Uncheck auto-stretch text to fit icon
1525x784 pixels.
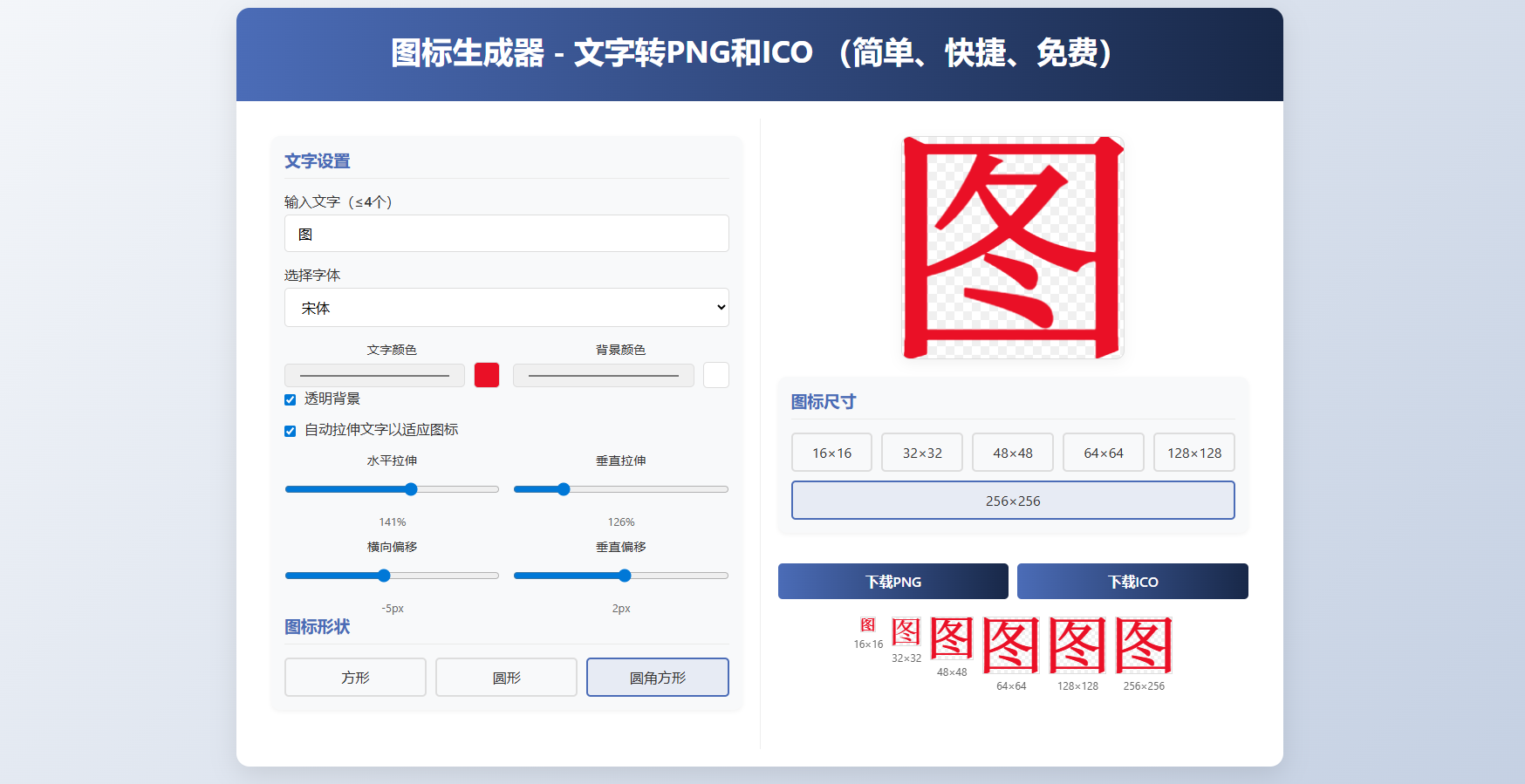click(291, 431)
